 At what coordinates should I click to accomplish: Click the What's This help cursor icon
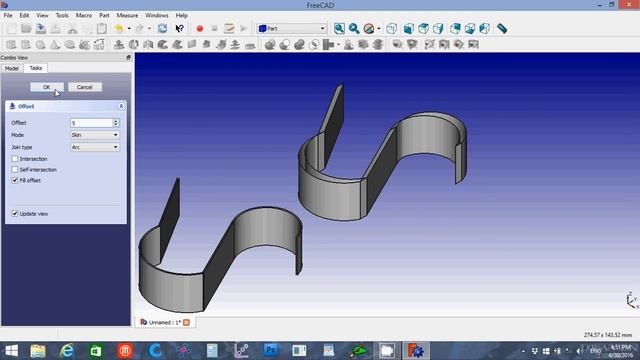pos(179,29)
